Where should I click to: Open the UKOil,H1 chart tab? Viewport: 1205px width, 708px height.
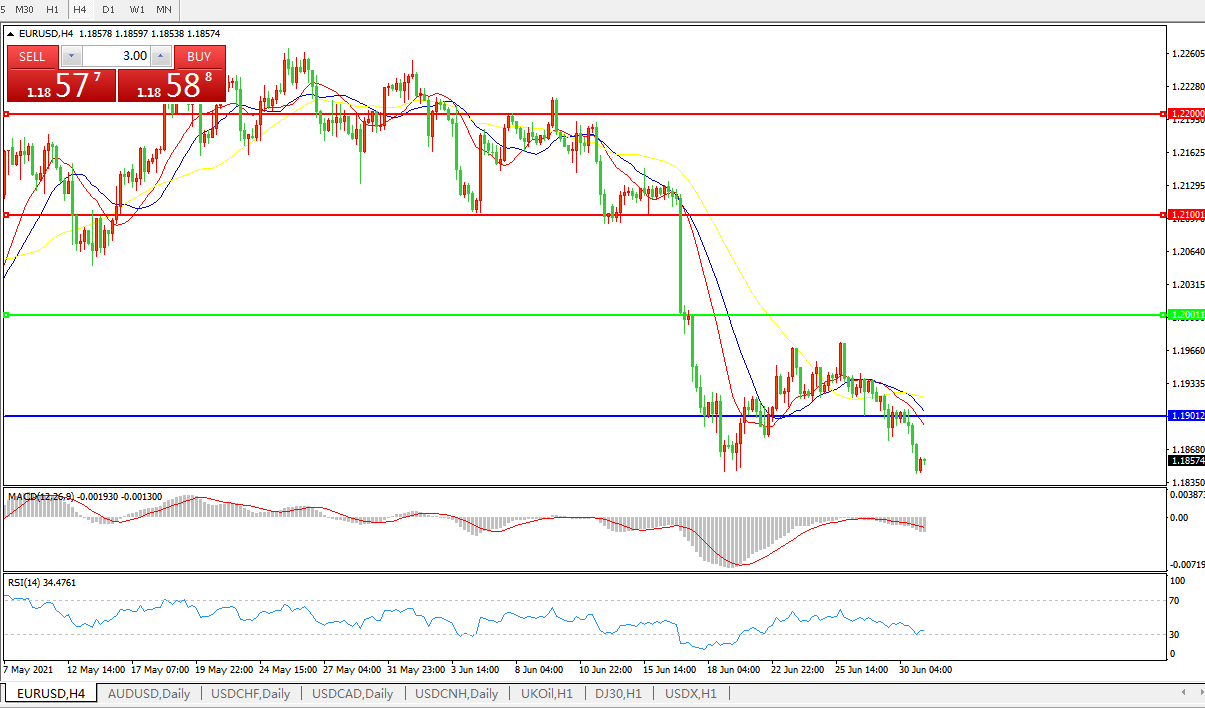(548, 693)
